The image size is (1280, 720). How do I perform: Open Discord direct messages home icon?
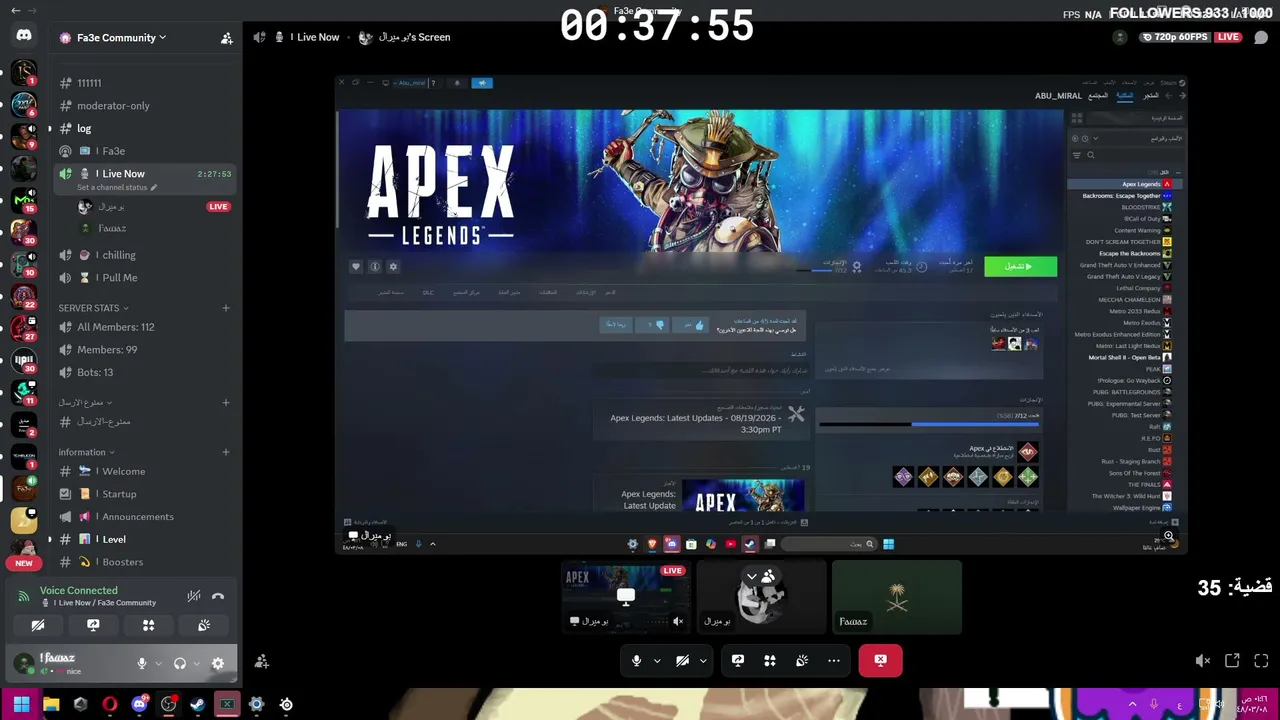24,36
